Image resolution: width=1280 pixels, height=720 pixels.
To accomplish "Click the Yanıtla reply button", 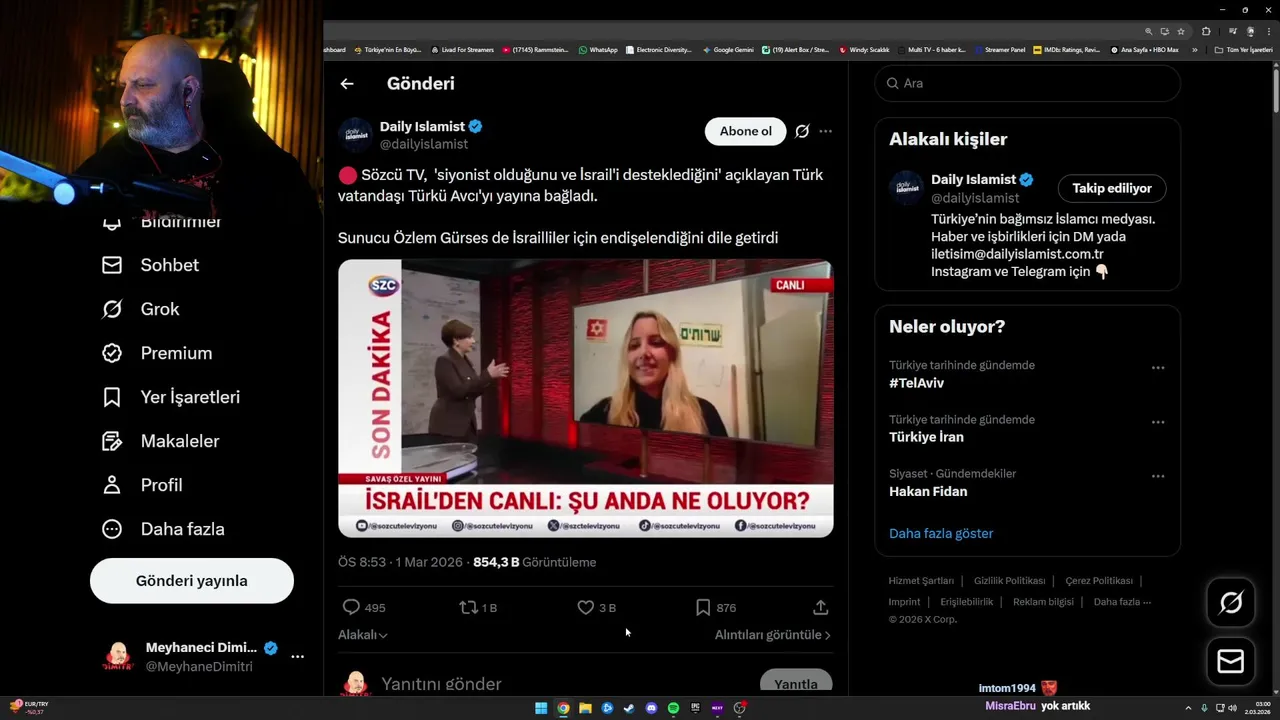I will 796,683.
